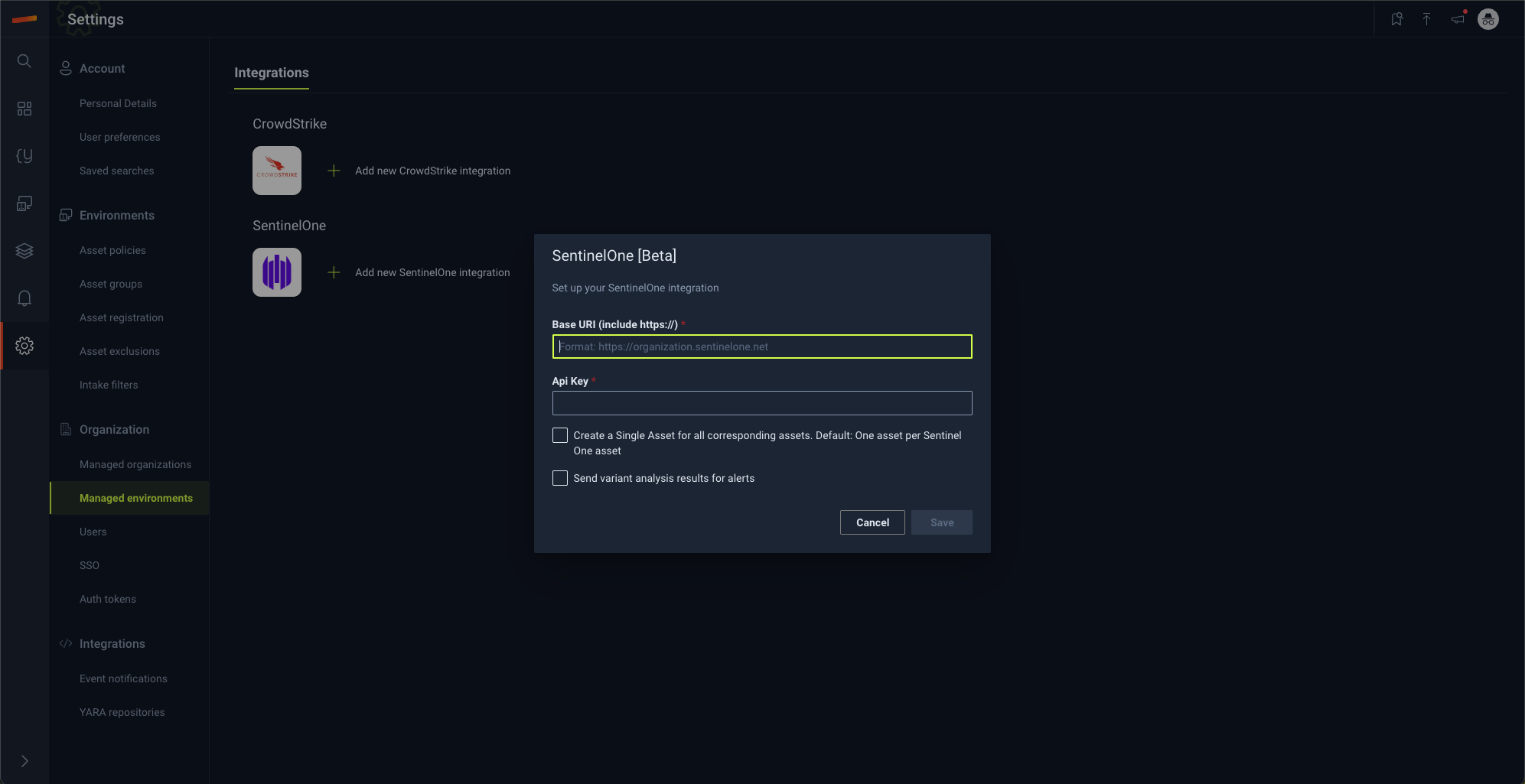Click the Organization section header
This screenshot has height=784, width=1525.
115,429
